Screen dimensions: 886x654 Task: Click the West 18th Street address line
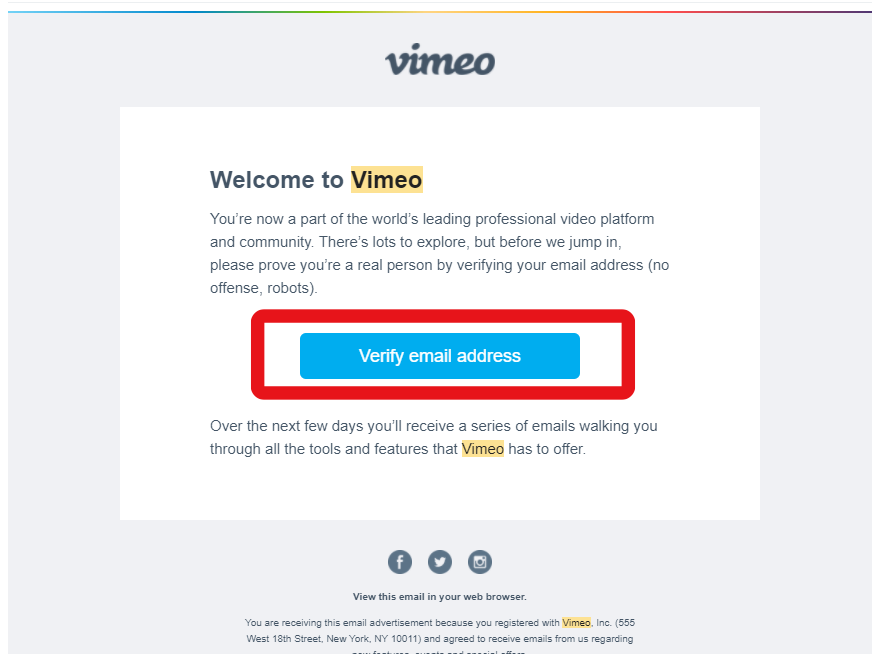click(x=440, y=639)
